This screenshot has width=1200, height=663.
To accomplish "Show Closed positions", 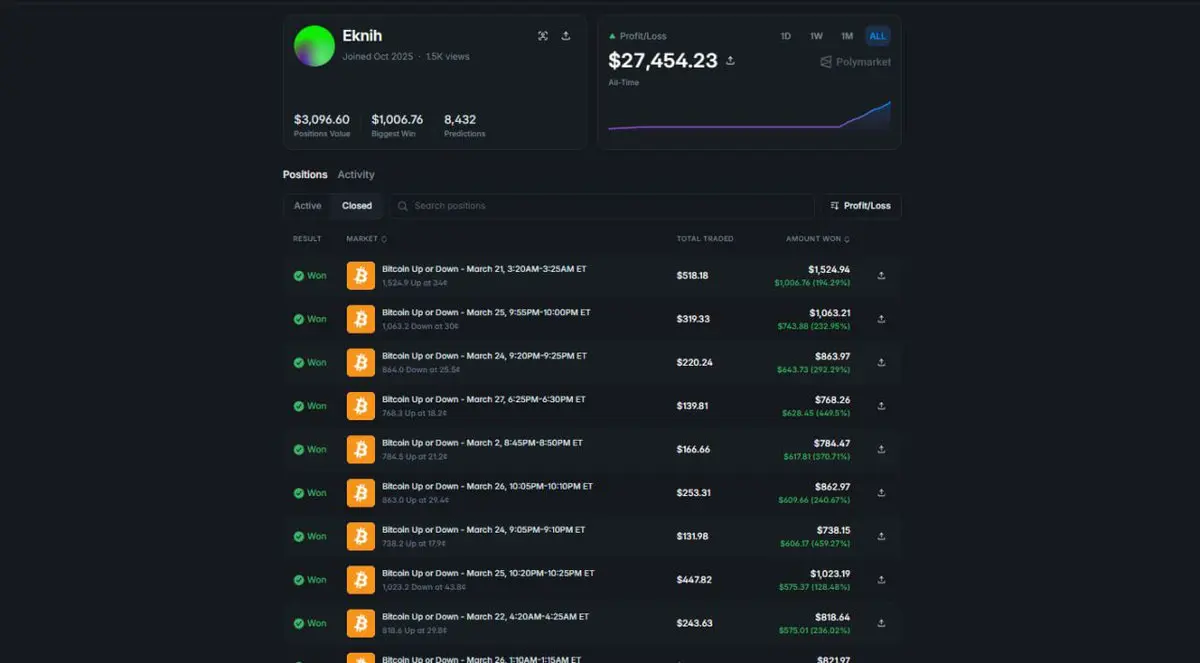I will (357, 206).
